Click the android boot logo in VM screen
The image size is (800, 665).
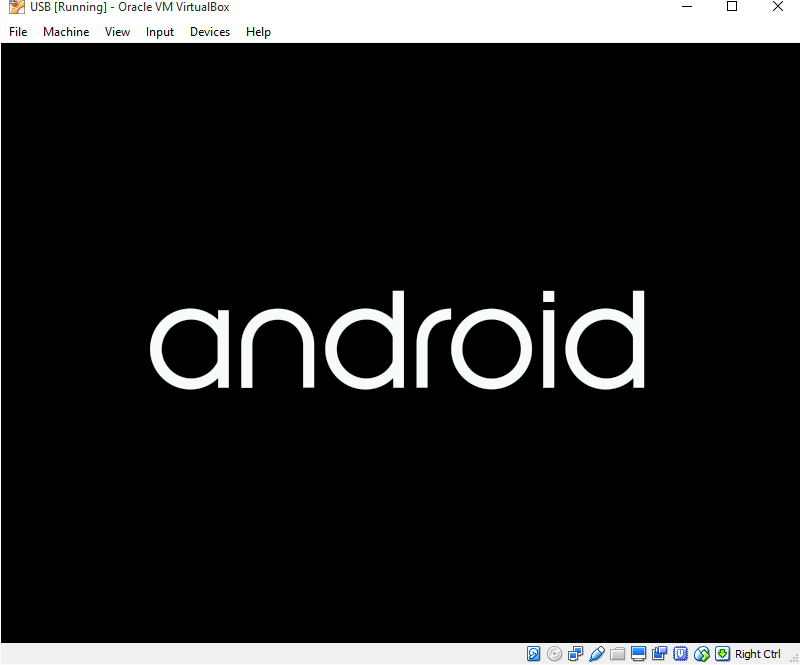pyautogui.click(x=397, y=340)
